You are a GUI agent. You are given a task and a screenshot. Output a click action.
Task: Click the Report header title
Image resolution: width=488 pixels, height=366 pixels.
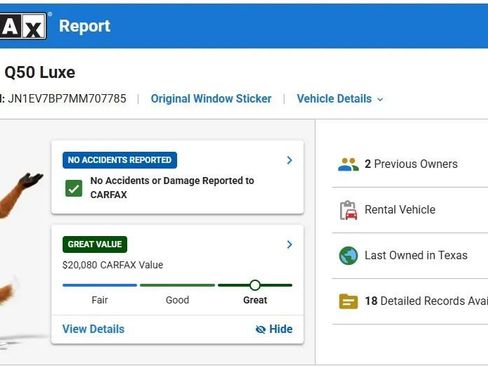coord(85,26)
